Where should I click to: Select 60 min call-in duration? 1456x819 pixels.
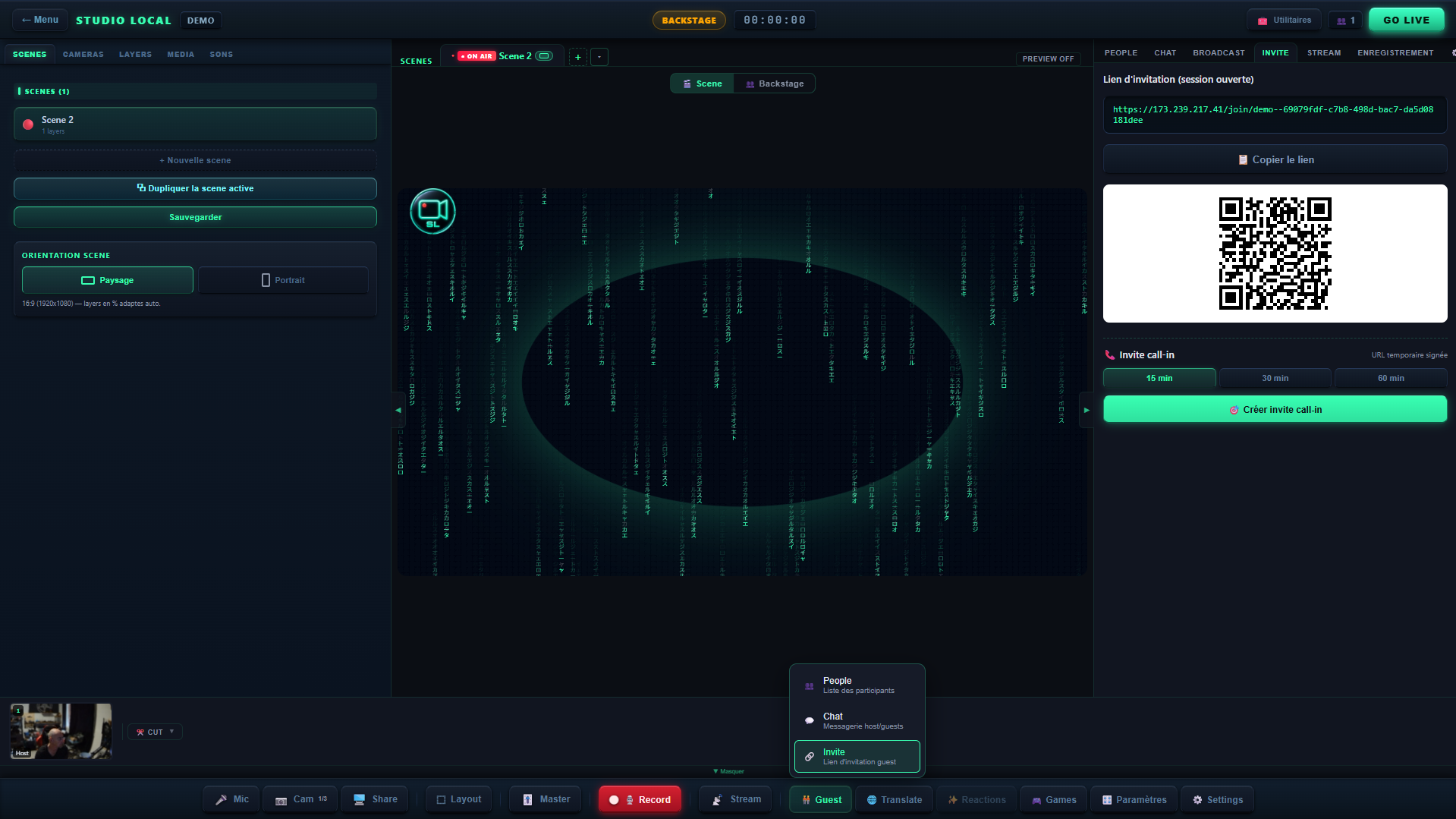click(x=1391, y=378)
